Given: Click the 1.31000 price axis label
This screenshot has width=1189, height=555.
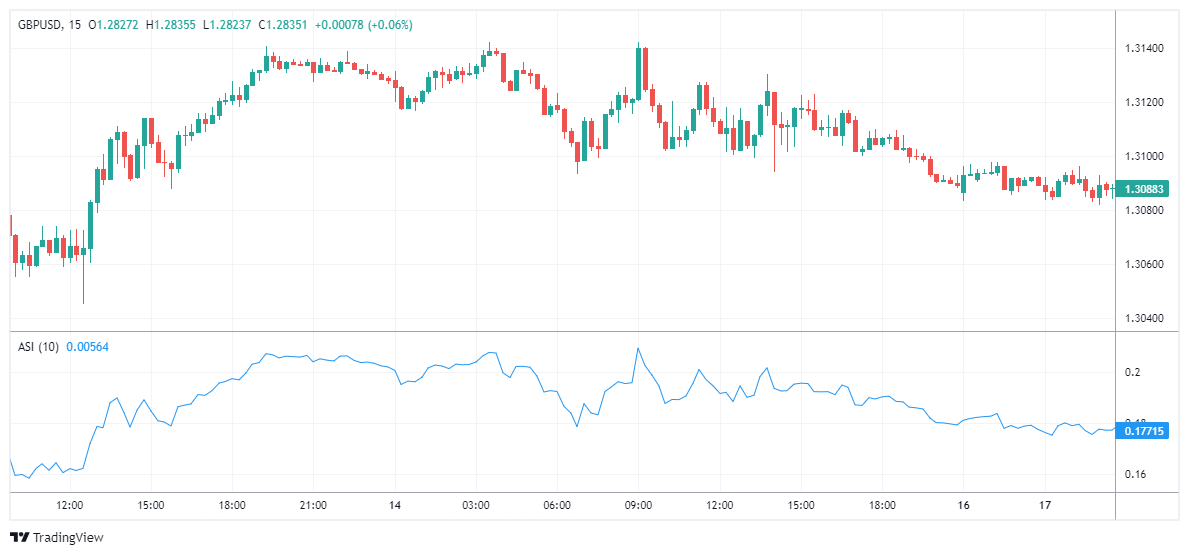Looking at the screenshot, I should tap(1145, 156).
